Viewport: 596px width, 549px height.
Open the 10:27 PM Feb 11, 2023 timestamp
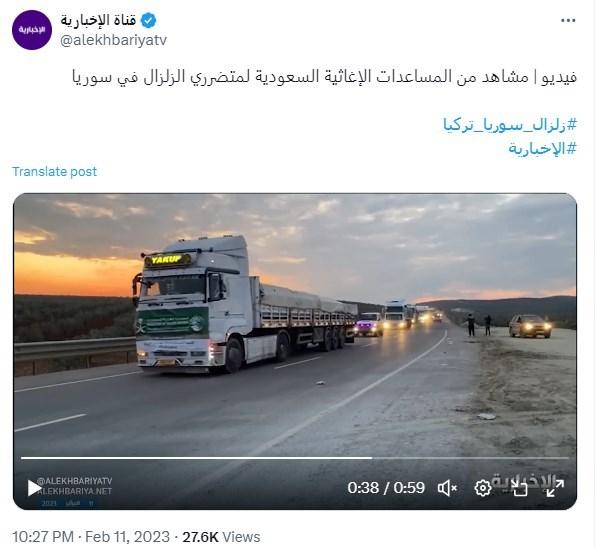[x=91, y=537]
